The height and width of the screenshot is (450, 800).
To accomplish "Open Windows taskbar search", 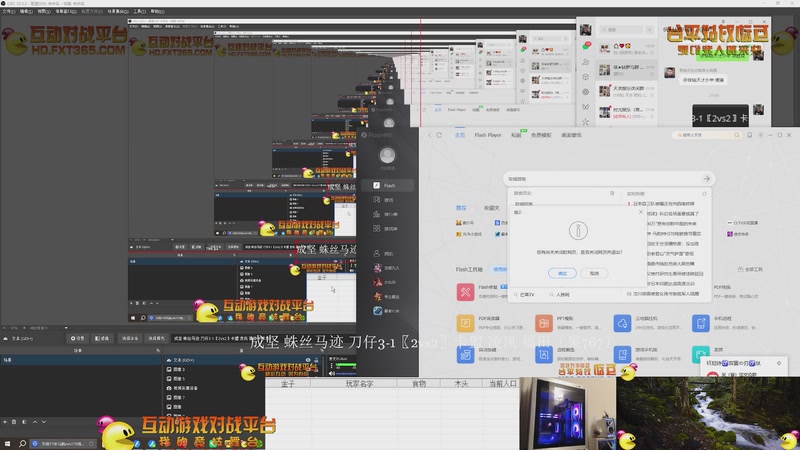I will coord(22,444).
